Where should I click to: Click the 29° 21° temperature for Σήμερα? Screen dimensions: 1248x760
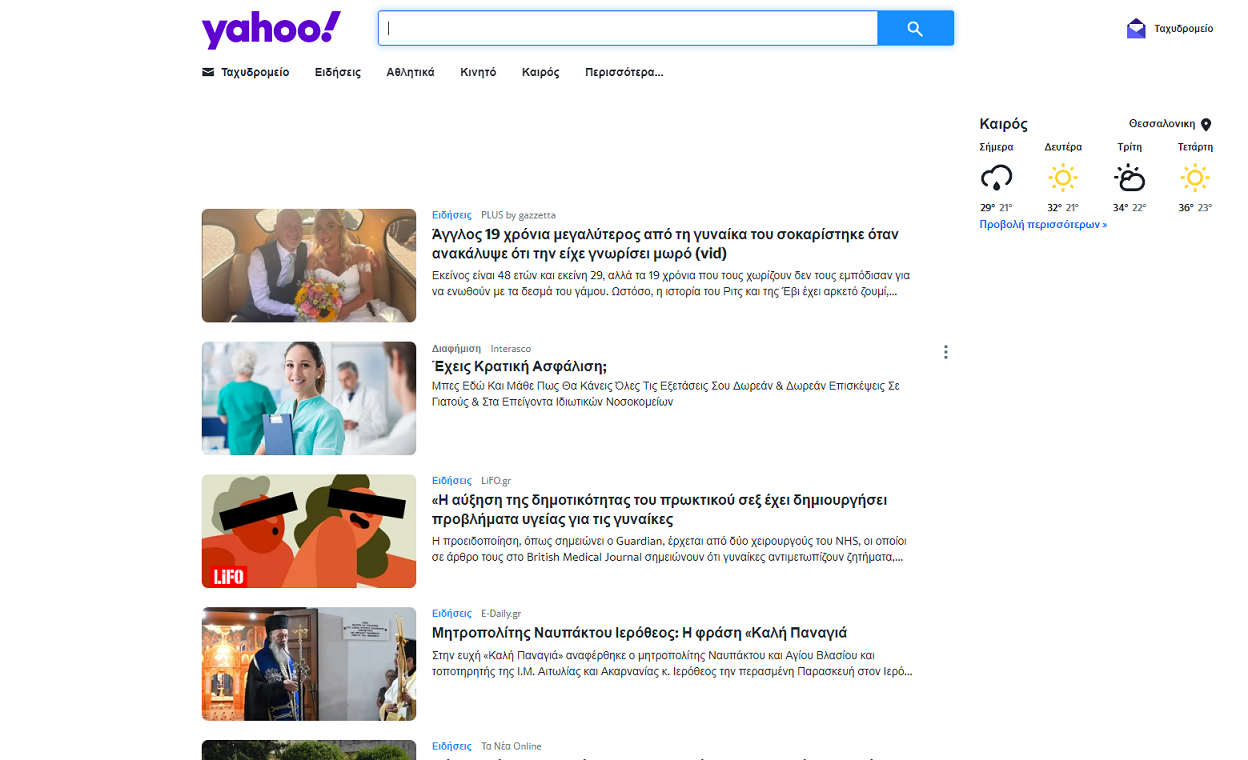click(x=996, y=208)
